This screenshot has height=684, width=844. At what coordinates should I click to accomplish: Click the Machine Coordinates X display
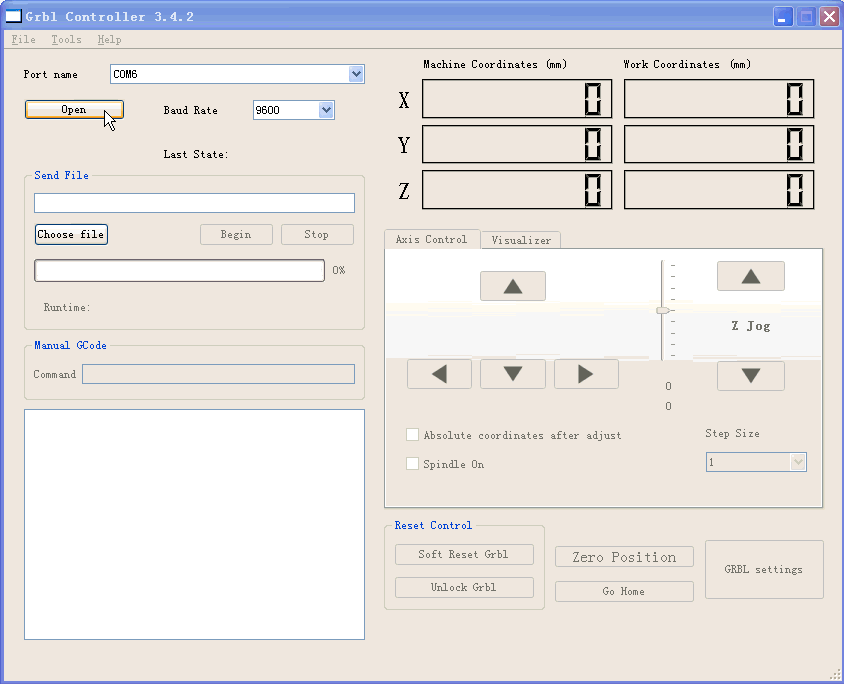pyautogui.click(x=517, y=98)
